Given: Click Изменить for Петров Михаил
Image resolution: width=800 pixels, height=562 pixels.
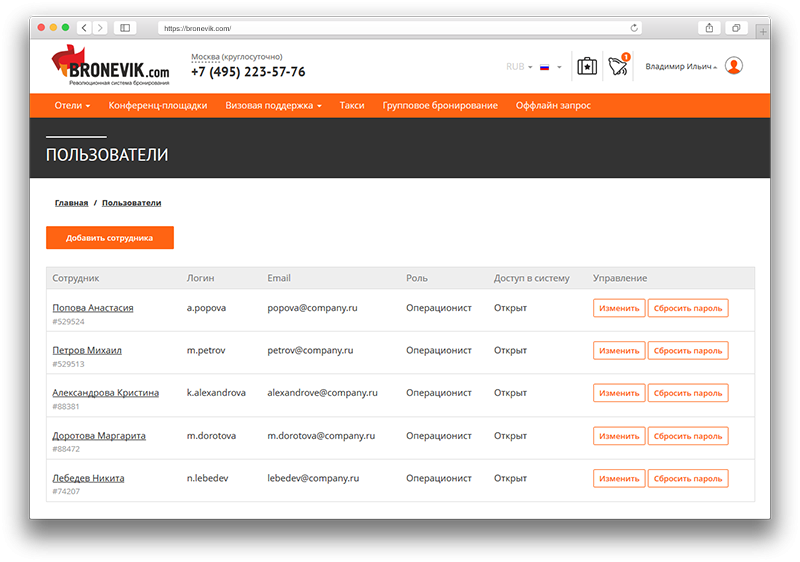Looking at the screenshot, I should (x=619, y=350).
